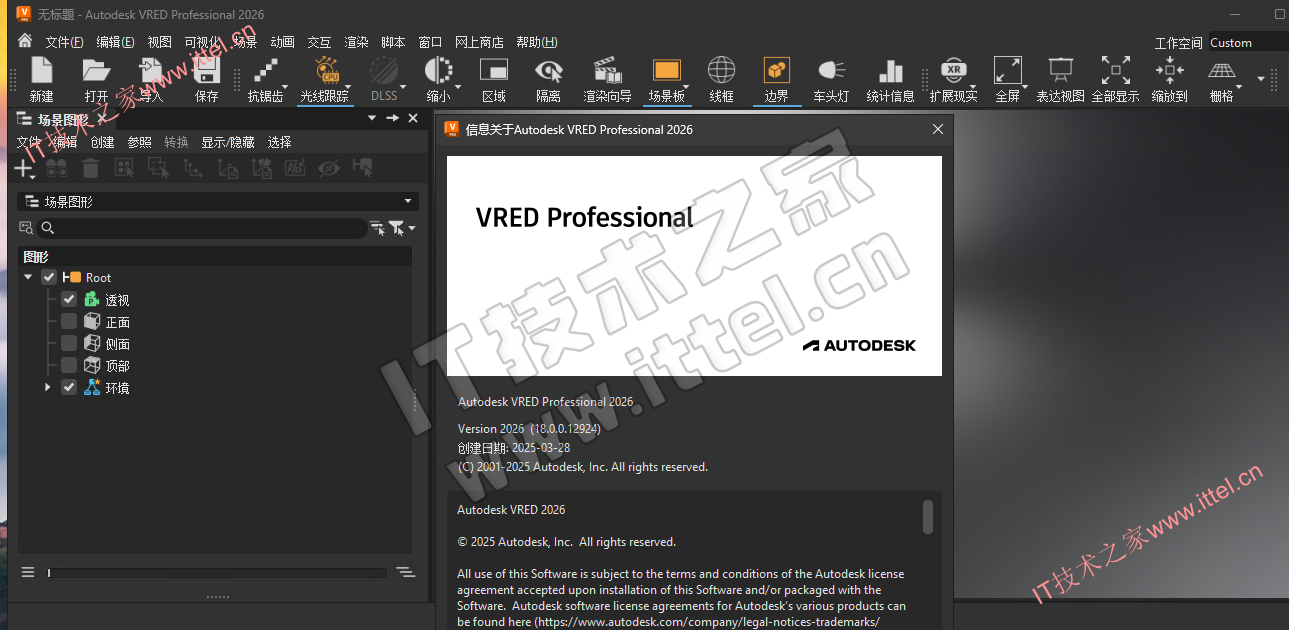Import a file using 导入
This screenshot has height=630, width=1289.
coord(151,80)
